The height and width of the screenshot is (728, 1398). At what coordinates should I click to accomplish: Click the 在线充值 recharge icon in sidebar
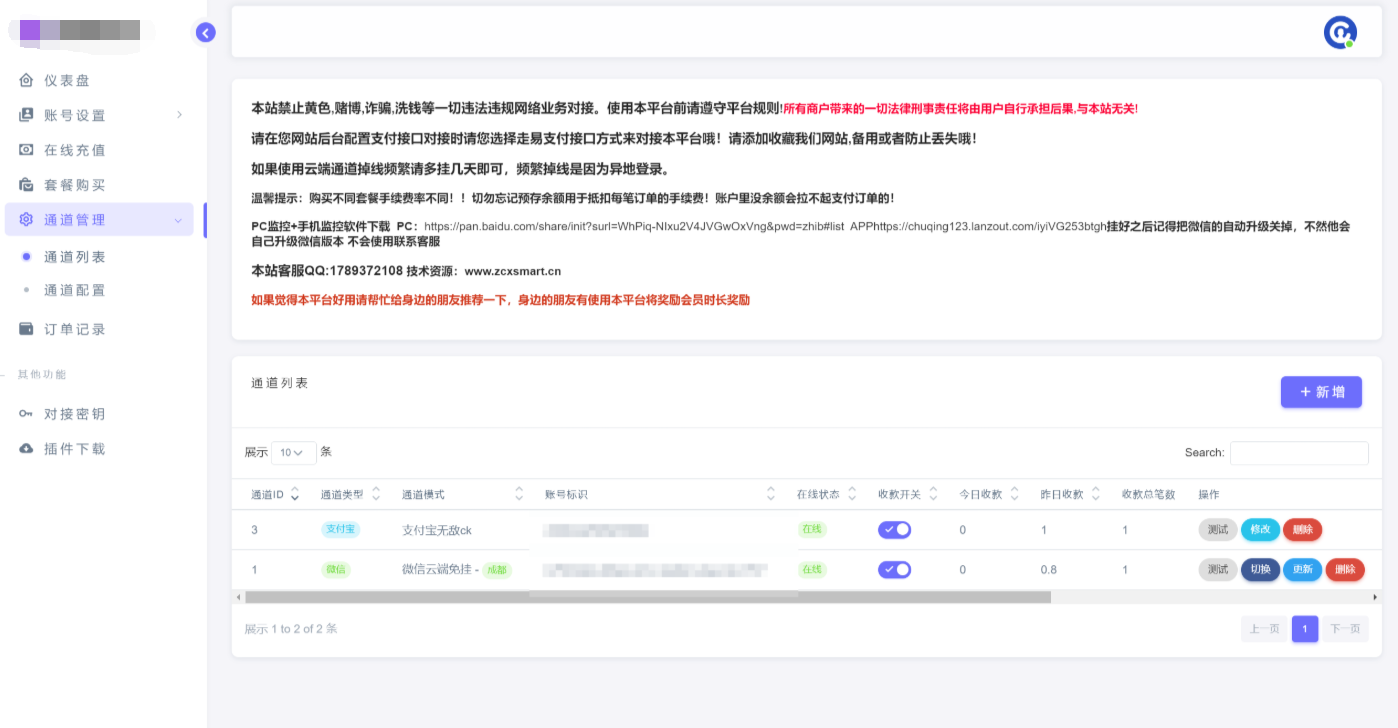[26, 150]
